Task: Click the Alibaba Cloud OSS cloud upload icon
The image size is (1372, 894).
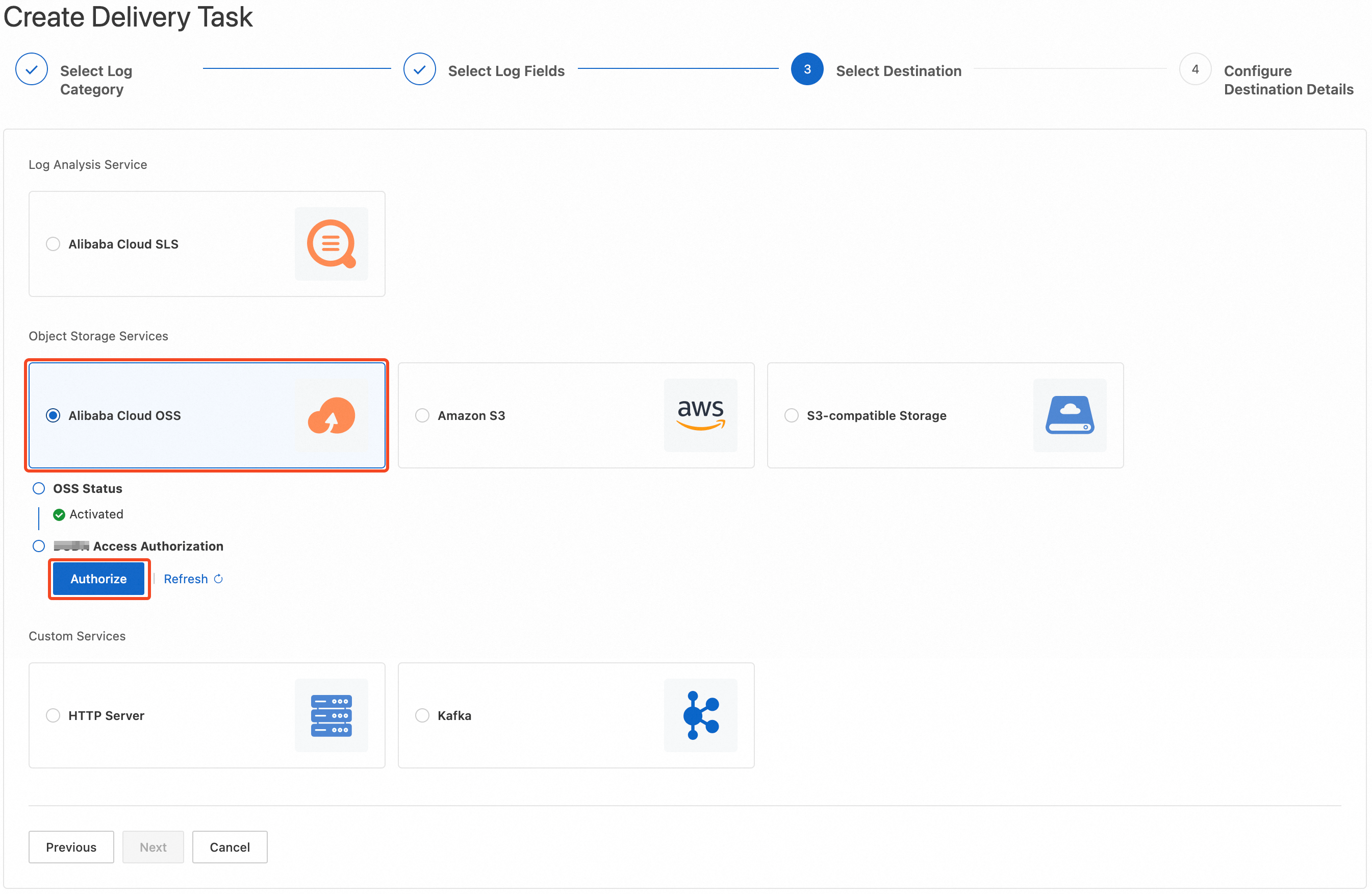Action: [x=332, y=415]
